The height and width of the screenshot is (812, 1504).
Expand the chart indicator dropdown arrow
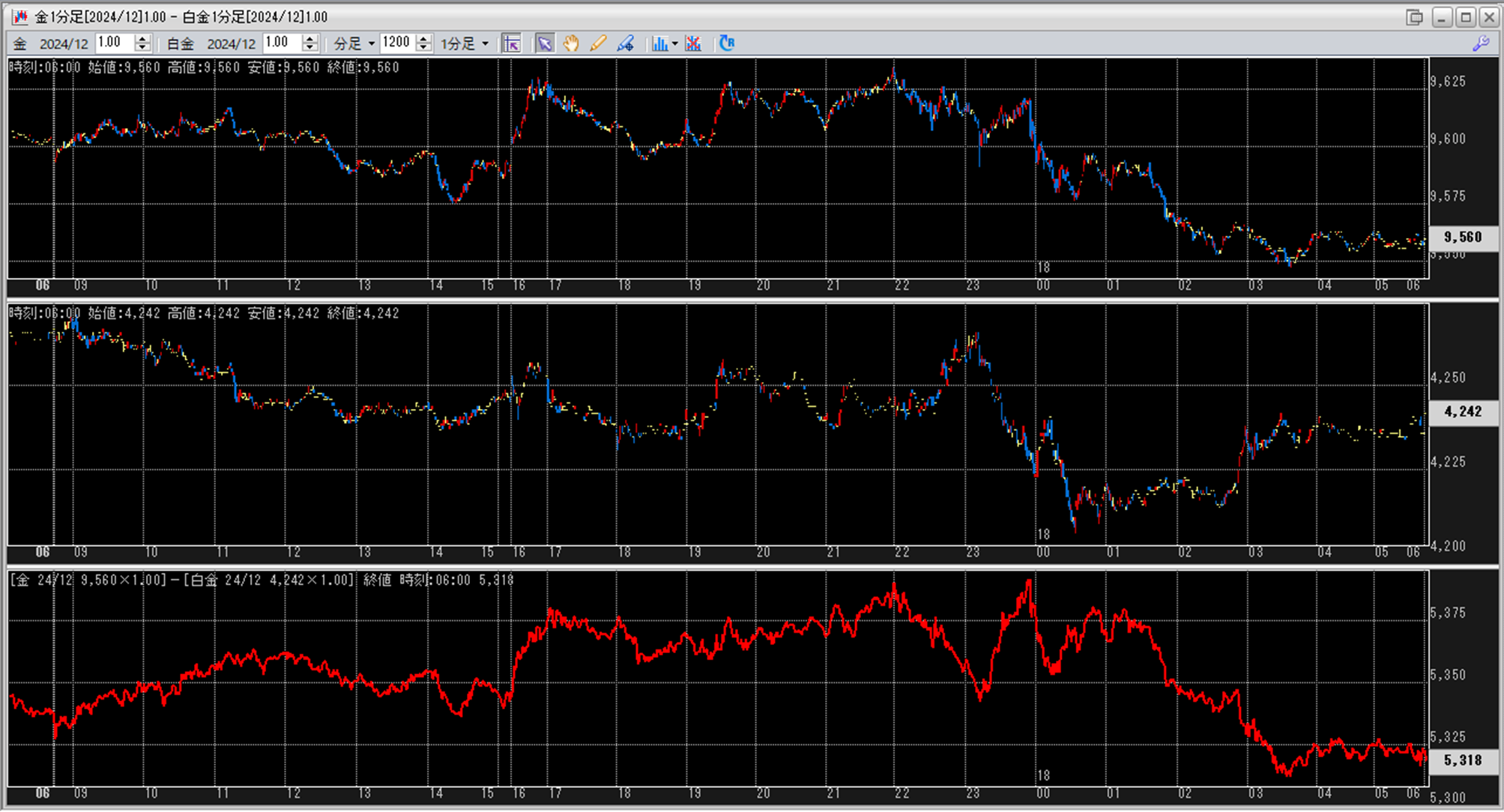[x=674, y=43]
